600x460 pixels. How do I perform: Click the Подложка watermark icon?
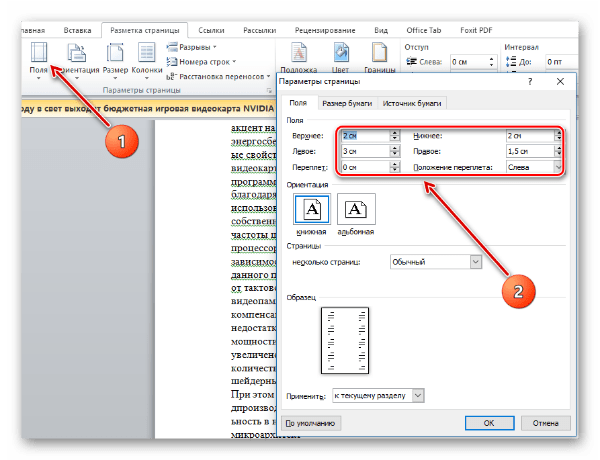(299, 55)
